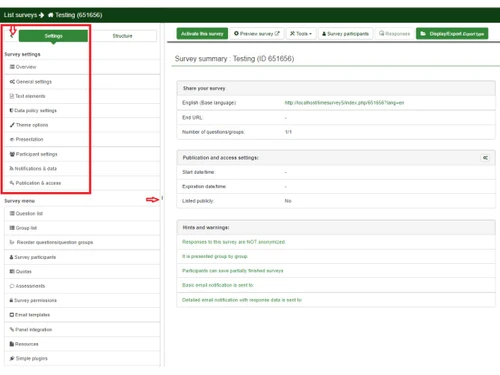
Task: Click the Panel integration link icon
Action: click(12, 329)
